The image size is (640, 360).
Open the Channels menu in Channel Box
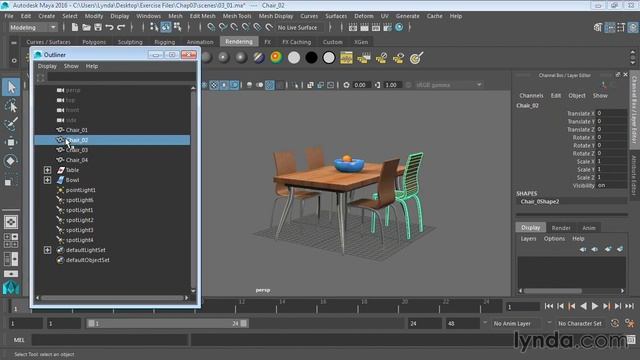click(x=531, y=96)
